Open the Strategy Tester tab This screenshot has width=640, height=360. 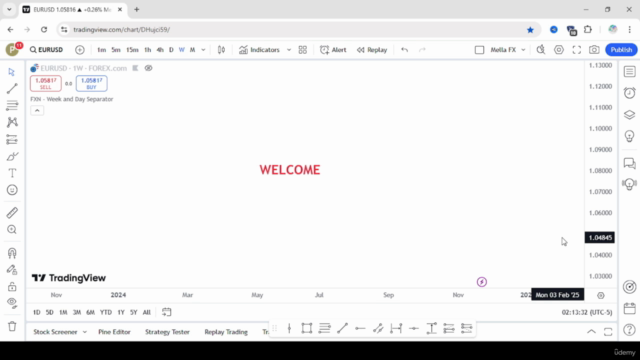click(x=167, y=332)
